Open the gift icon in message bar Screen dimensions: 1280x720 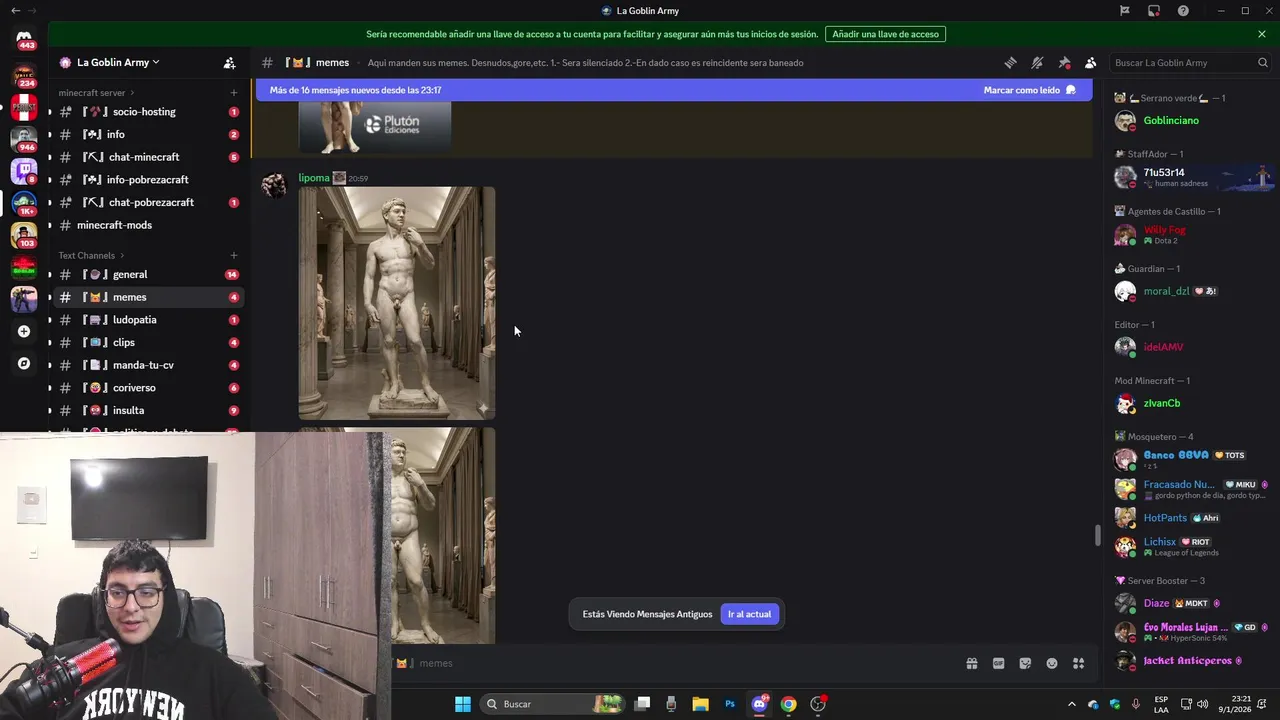[971, 663]
